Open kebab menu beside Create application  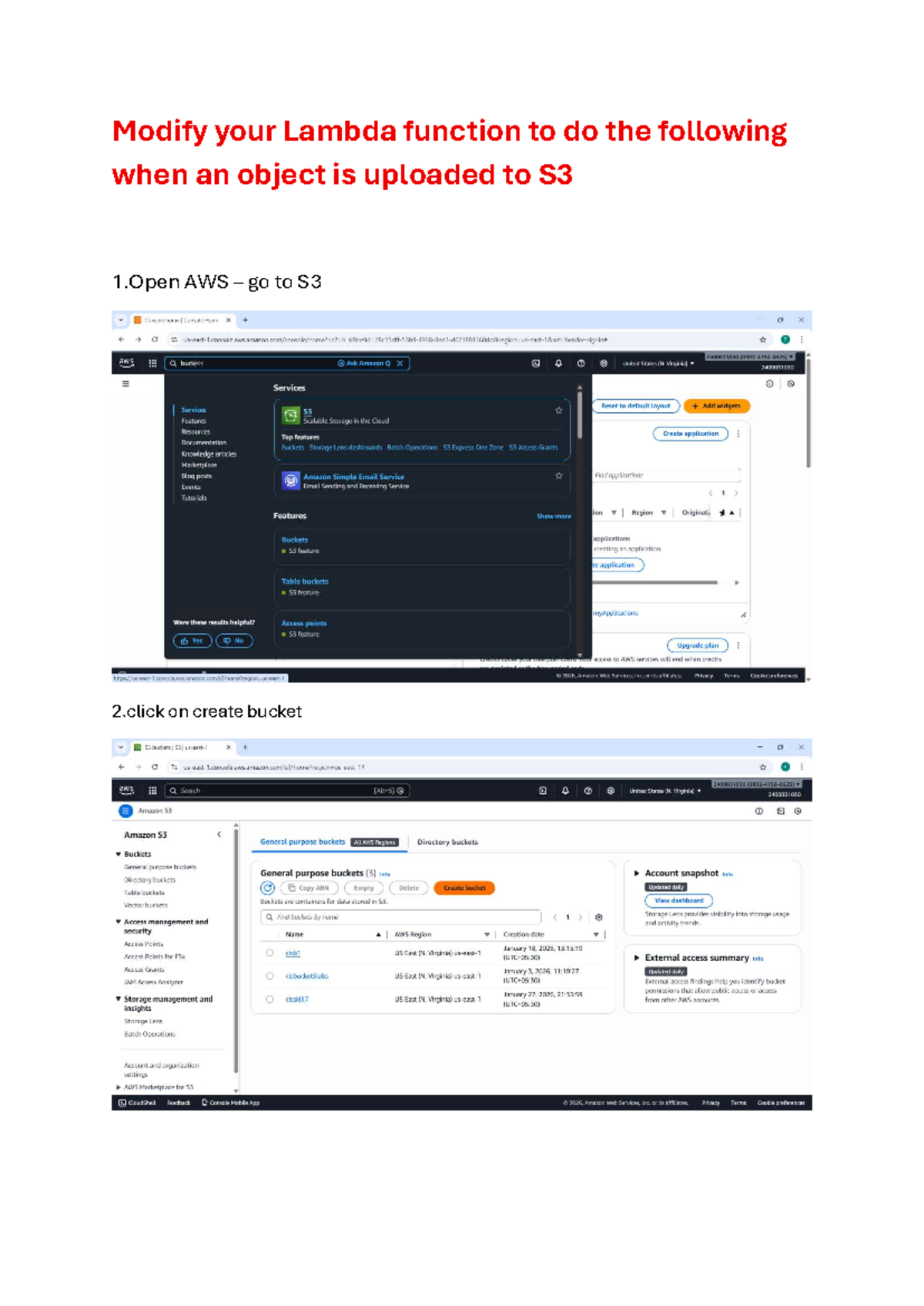coord(738,434)
